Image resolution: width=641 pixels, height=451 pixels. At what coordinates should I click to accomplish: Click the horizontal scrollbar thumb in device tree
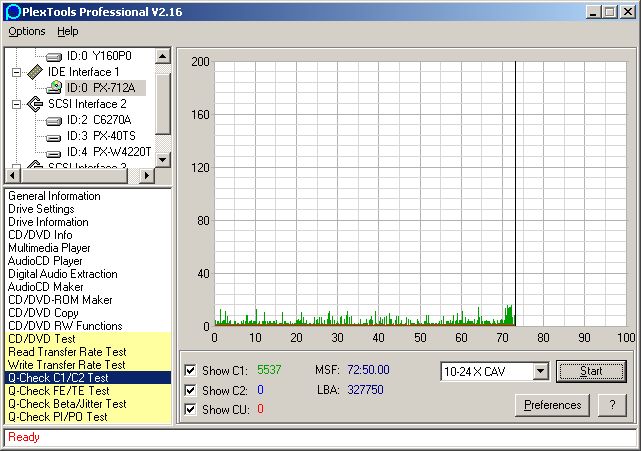pos(74,176)
